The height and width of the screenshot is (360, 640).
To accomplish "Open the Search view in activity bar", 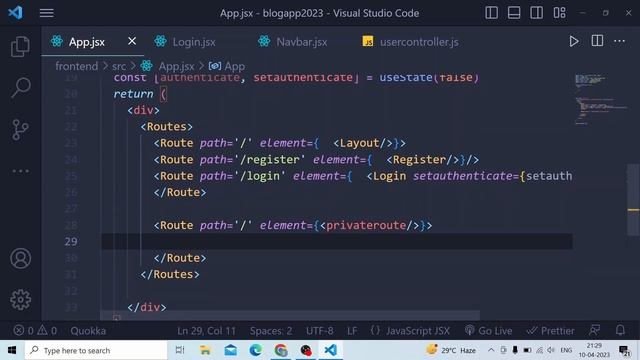I will 20,87.
